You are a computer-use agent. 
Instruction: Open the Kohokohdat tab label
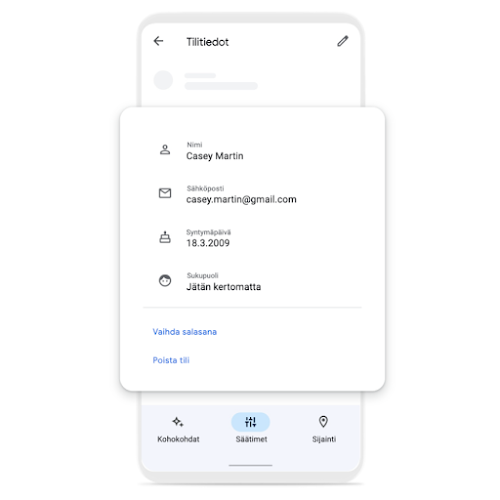(178, 439)
